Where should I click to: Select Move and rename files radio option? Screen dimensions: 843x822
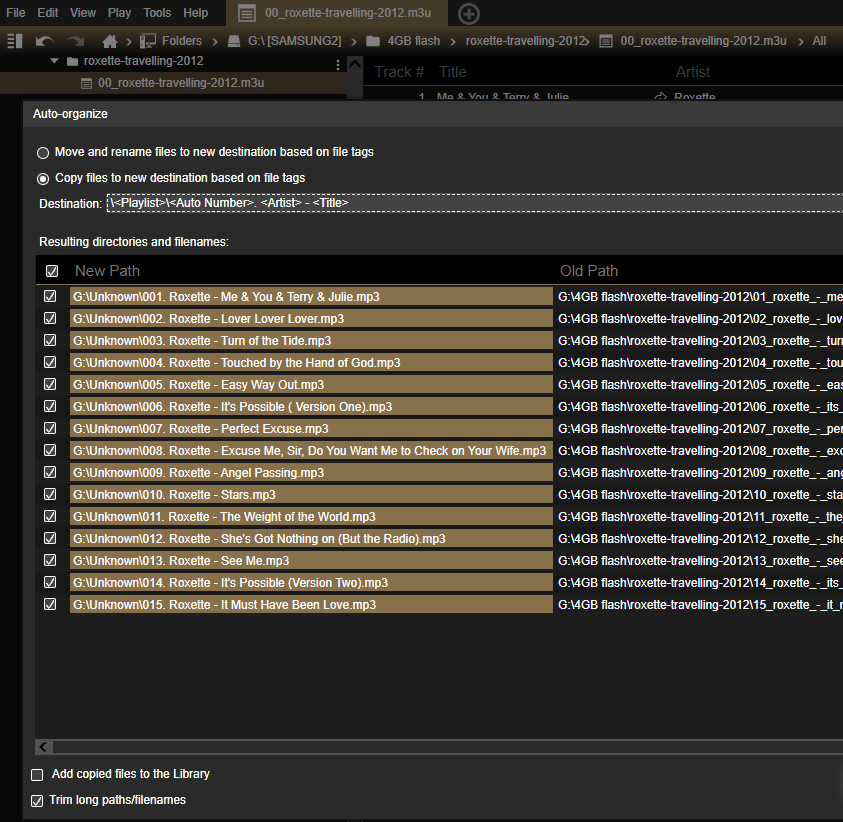(x=43, y=153)
